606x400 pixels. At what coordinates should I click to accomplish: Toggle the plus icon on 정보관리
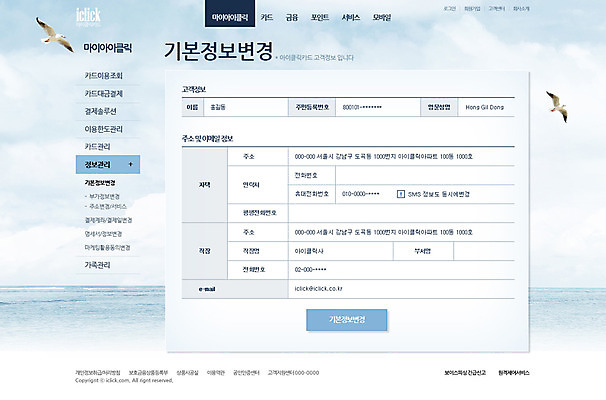pos(131,164)
